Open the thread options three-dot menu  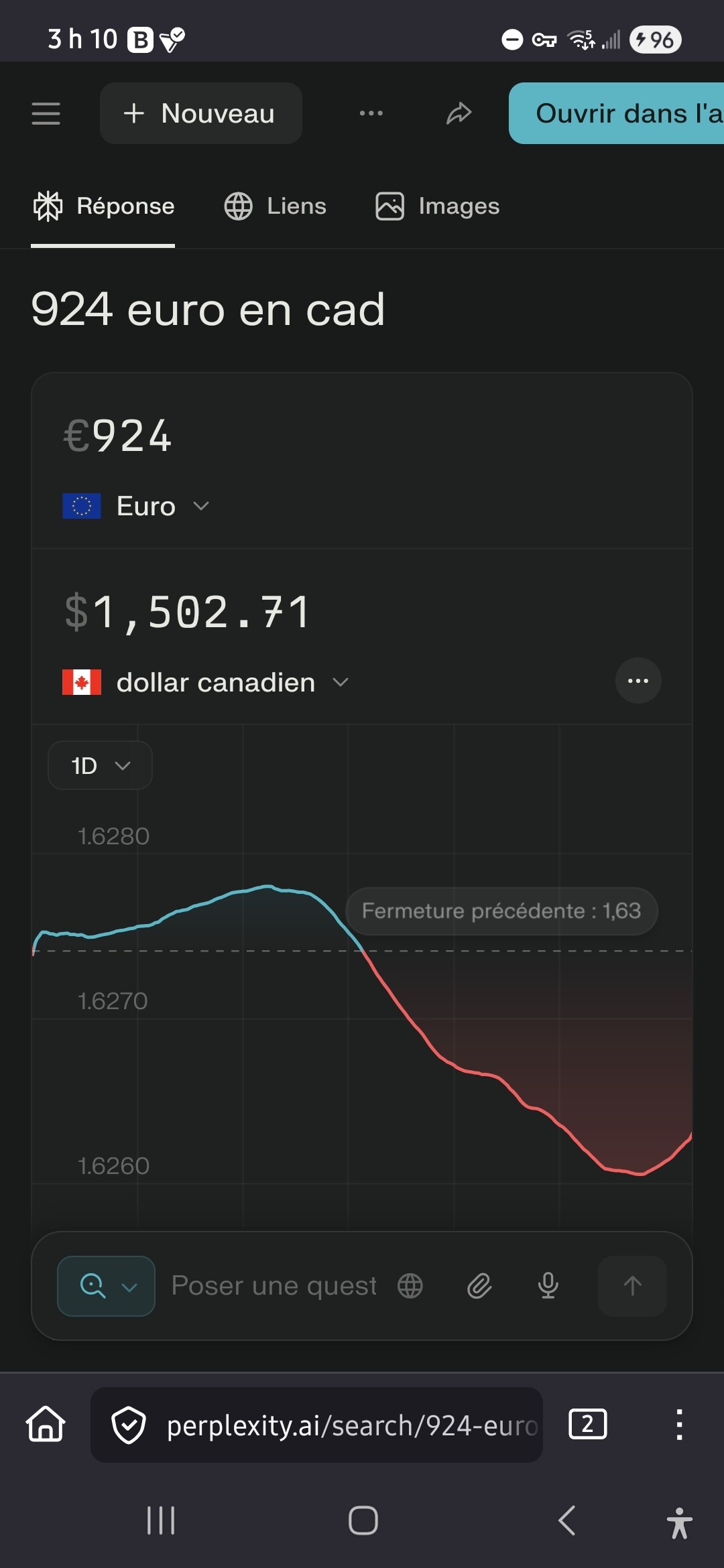coord(371,114)
